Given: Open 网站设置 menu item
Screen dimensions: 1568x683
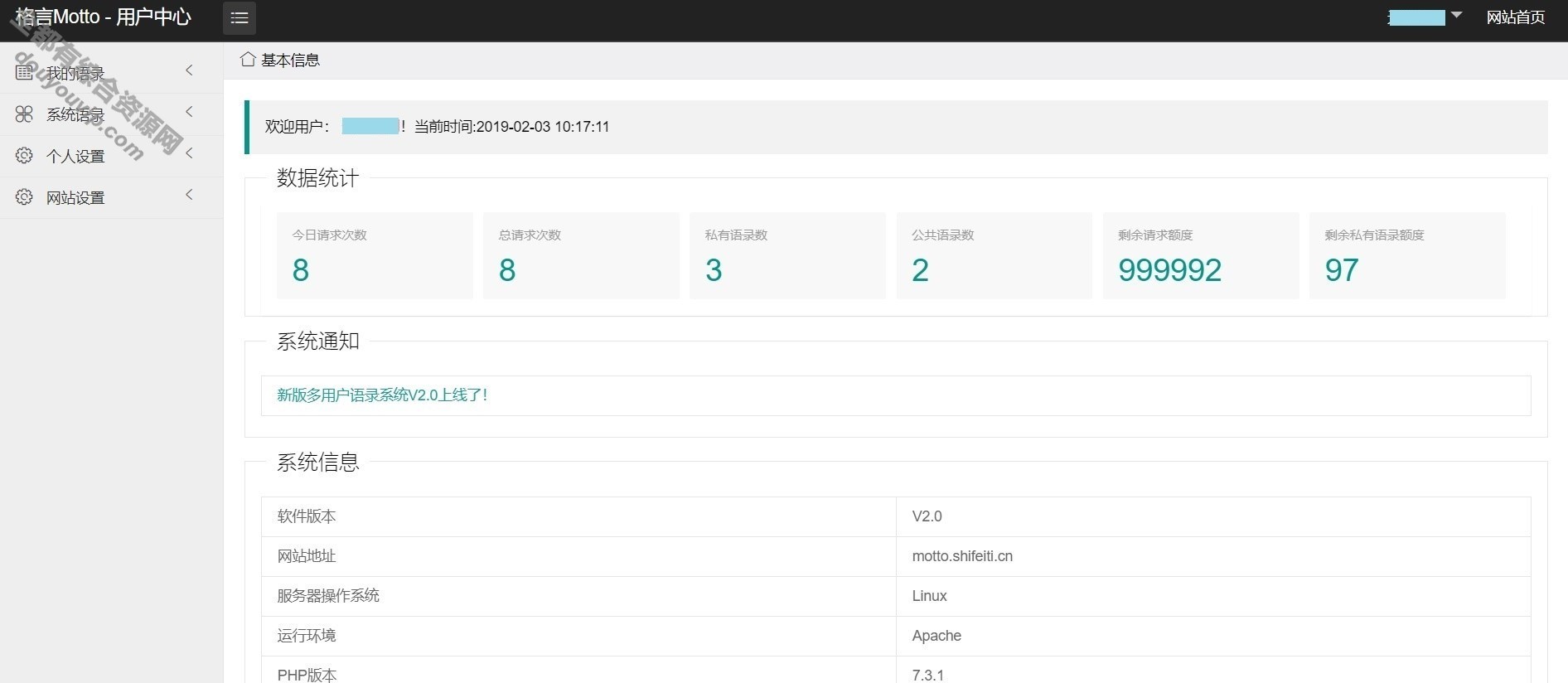Looking at the screenshot, I should (x=111, y=197).
